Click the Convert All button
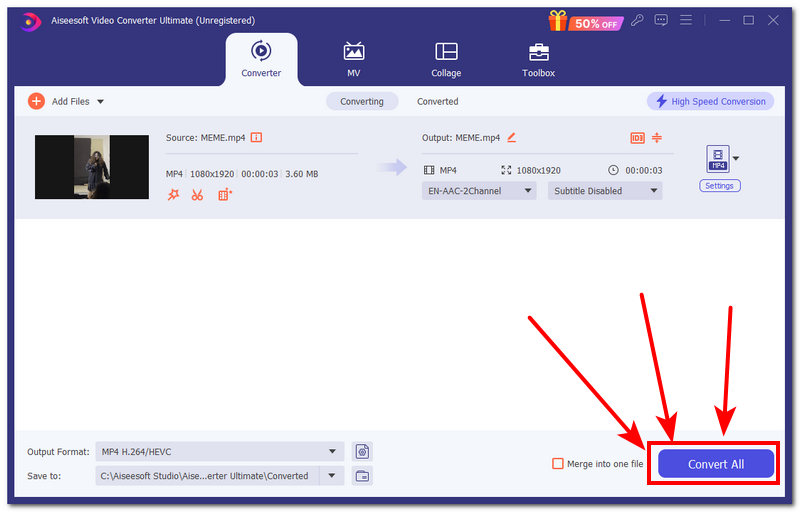 pos(715,464)
